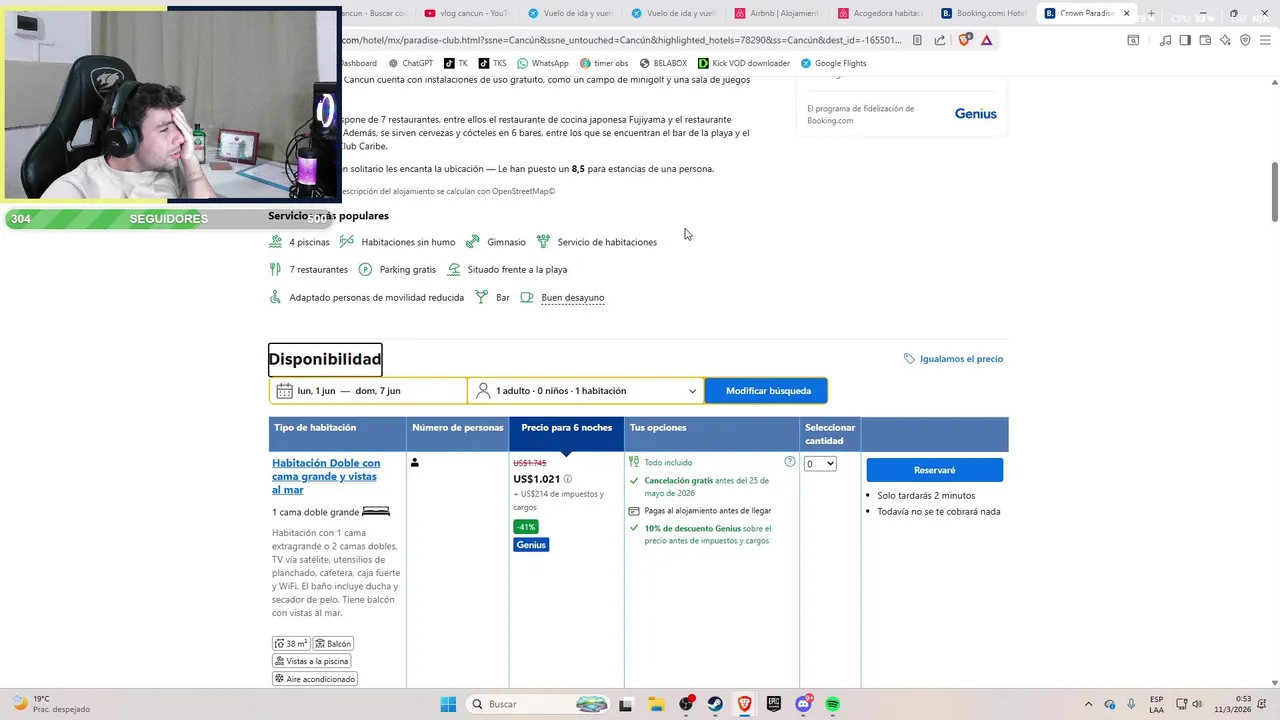Click the price tag icon beside Igualamos el precio
This screenshot has width=1280, height=720.
click(909, 359)
